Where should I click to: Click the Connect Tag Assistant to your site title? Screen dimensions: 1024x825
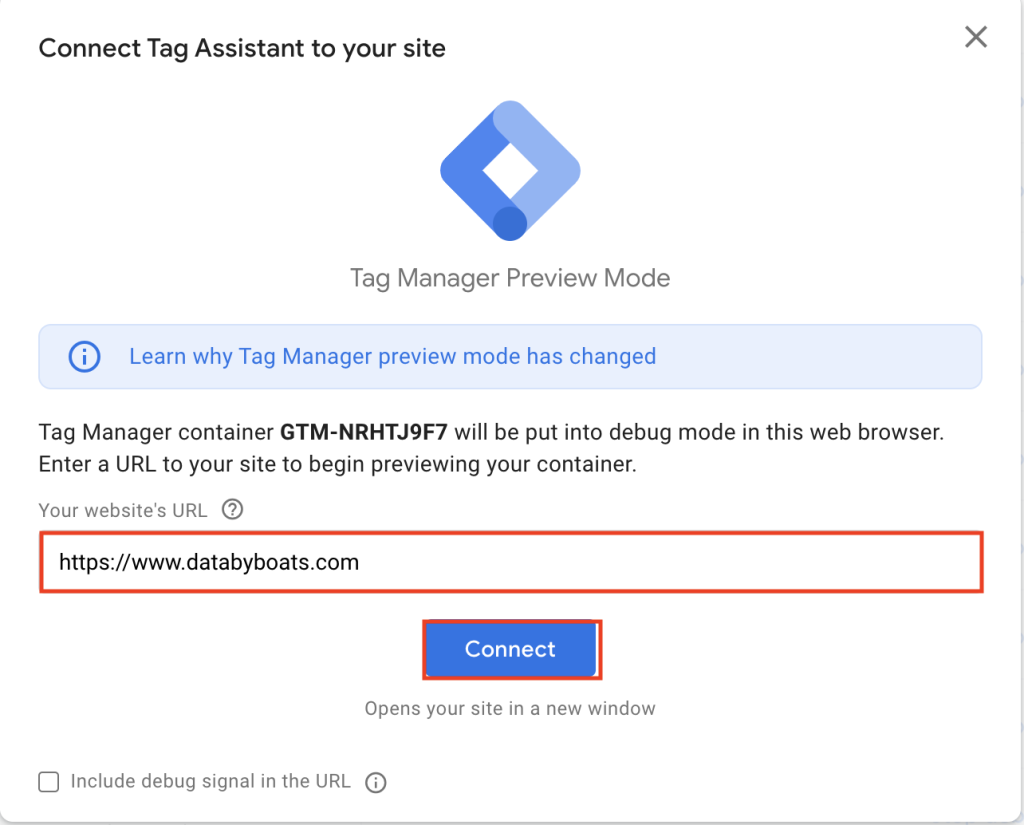tap(242, 48)
